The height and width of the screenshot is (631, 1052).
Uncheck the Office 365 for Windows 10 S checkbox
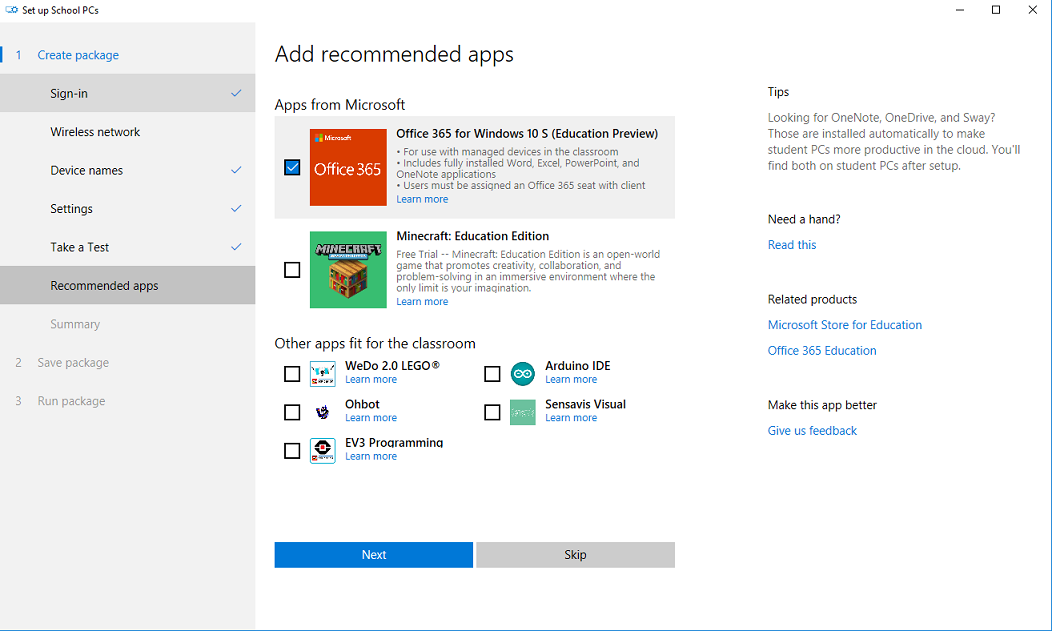[292, 168]
